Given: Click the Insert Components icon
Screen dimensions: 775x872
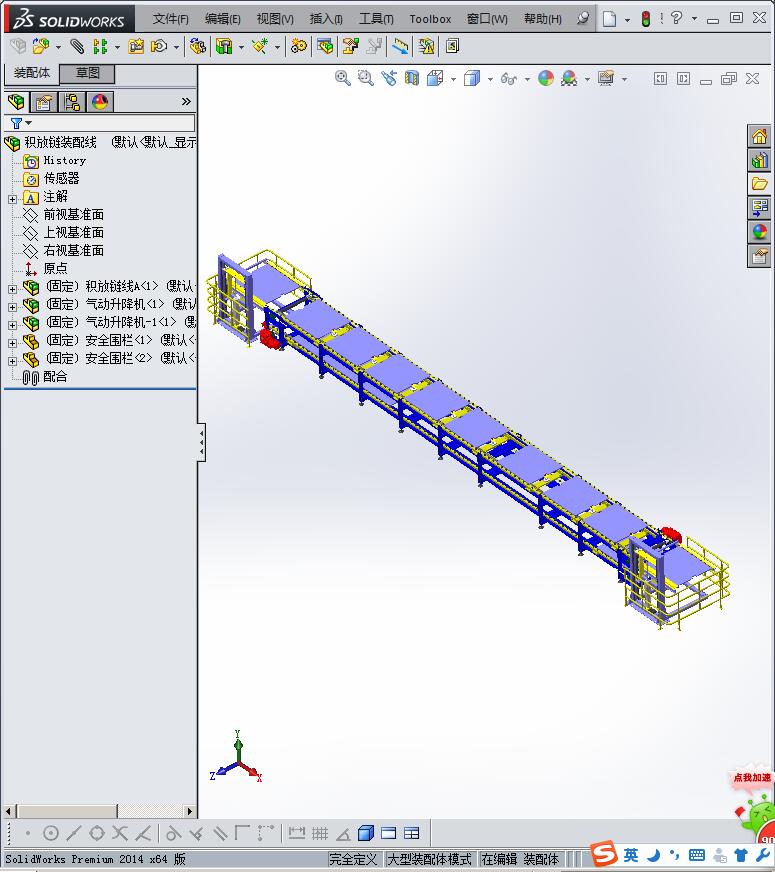Looking at the screenshot, I should point(41,46).
